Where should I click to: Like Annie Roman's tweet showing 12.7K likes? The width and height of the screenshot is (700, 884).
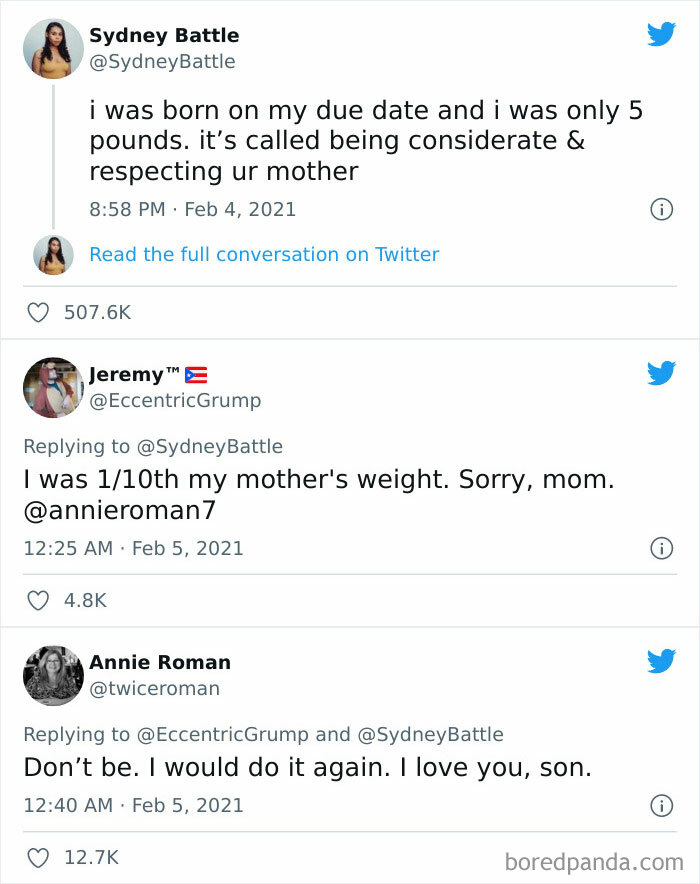click(38, 858)
